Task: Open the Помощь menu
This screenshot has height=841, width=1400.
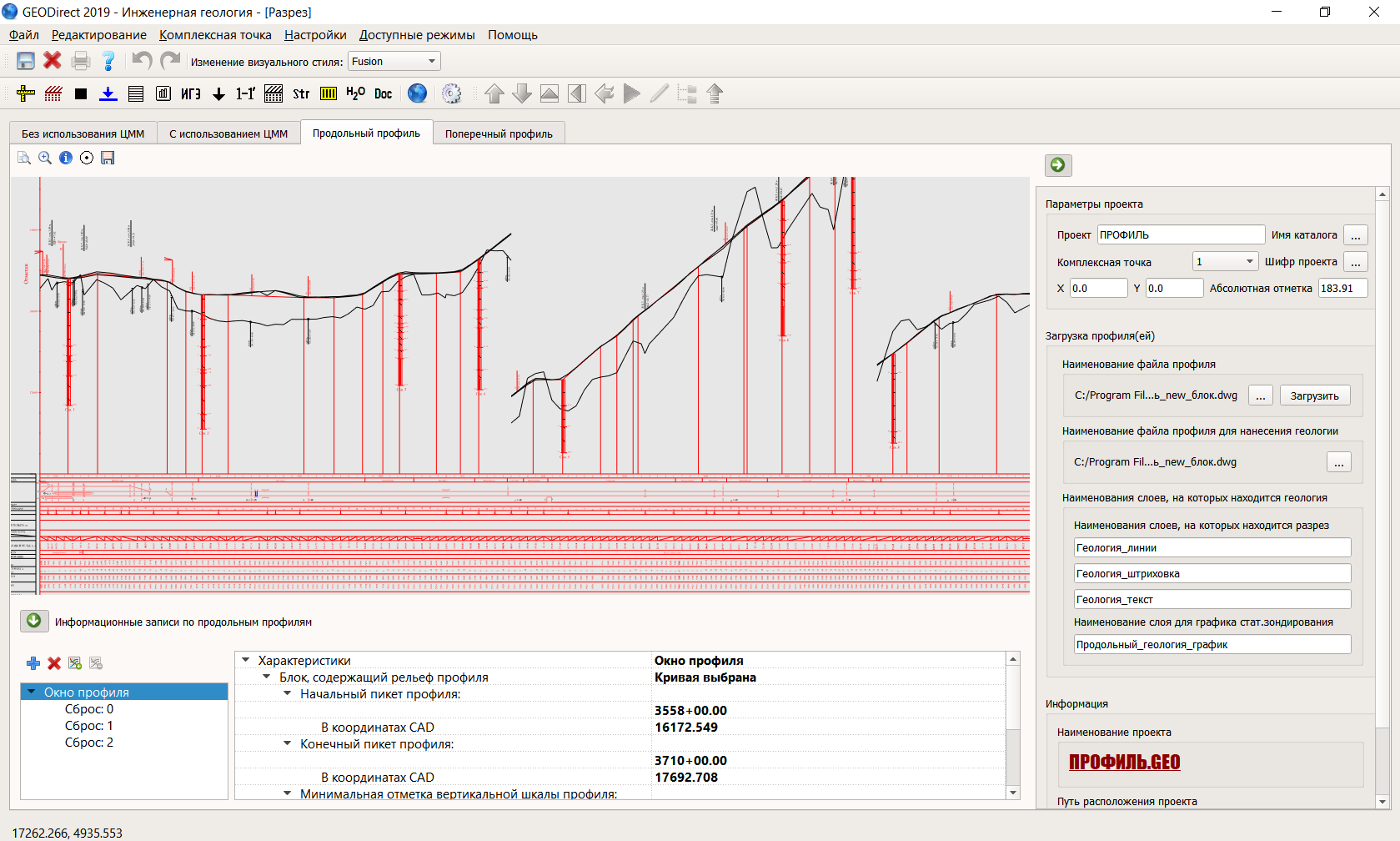Action: pyautogui.click(x=513, y=35)
